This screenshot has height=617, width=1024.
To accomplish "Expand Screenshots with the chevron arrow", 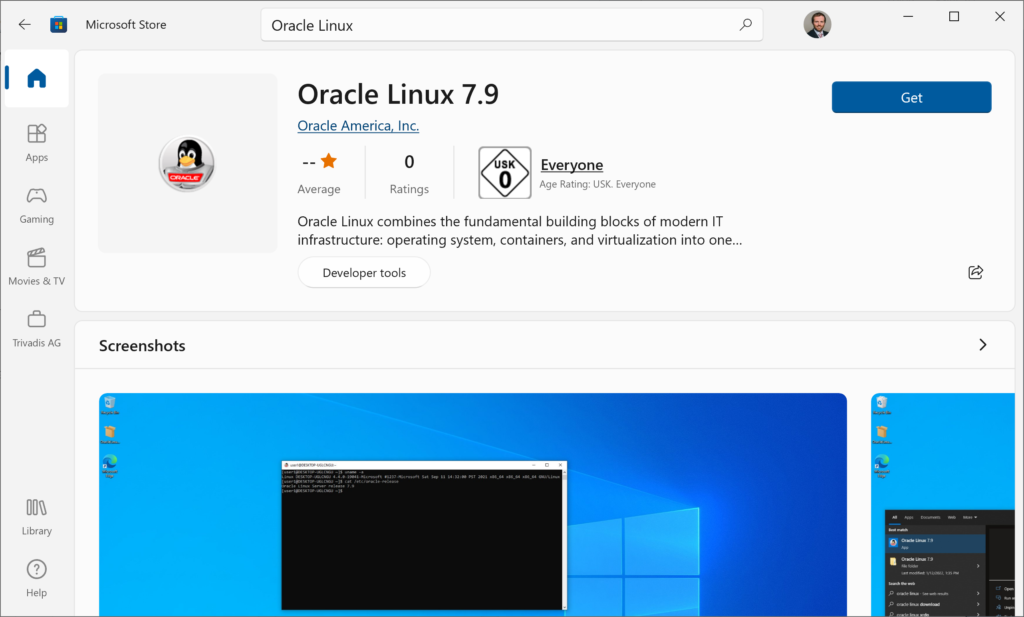I will click(x=982, y=345).
